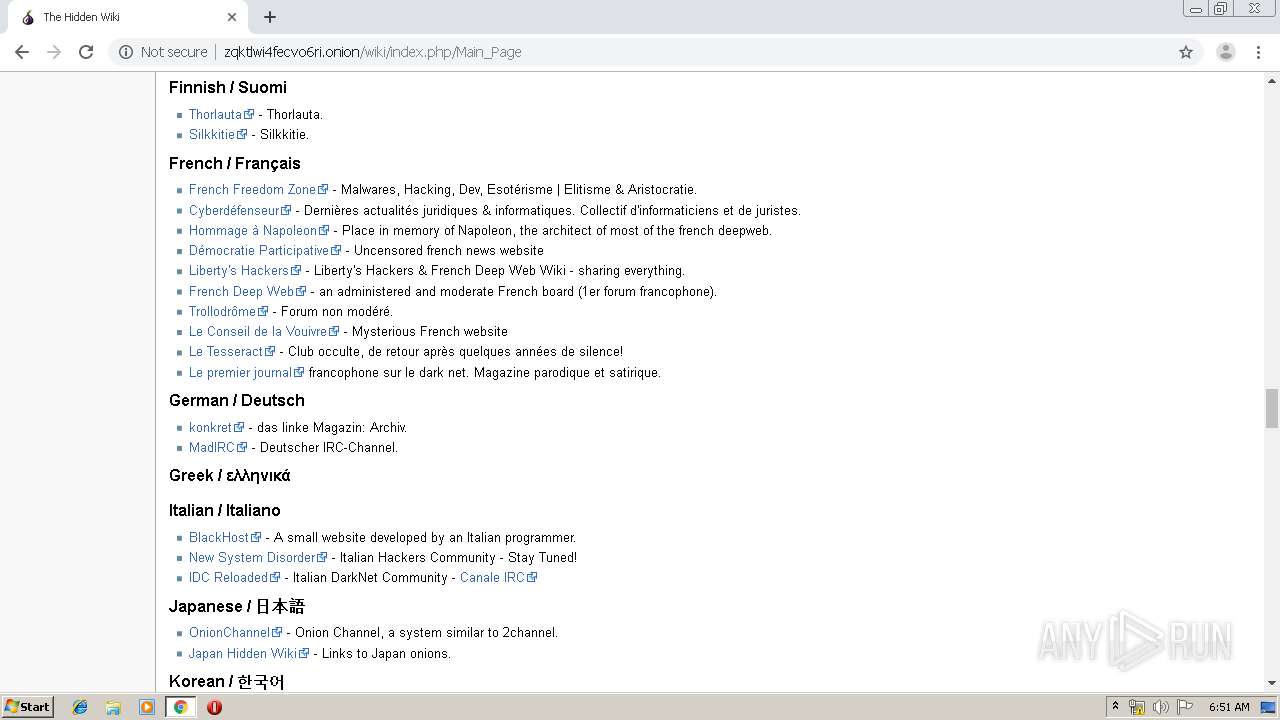Switch to Chrome taskbar button
The width and height of the screenshot is (1280, 720).
[x=180, y=707]
